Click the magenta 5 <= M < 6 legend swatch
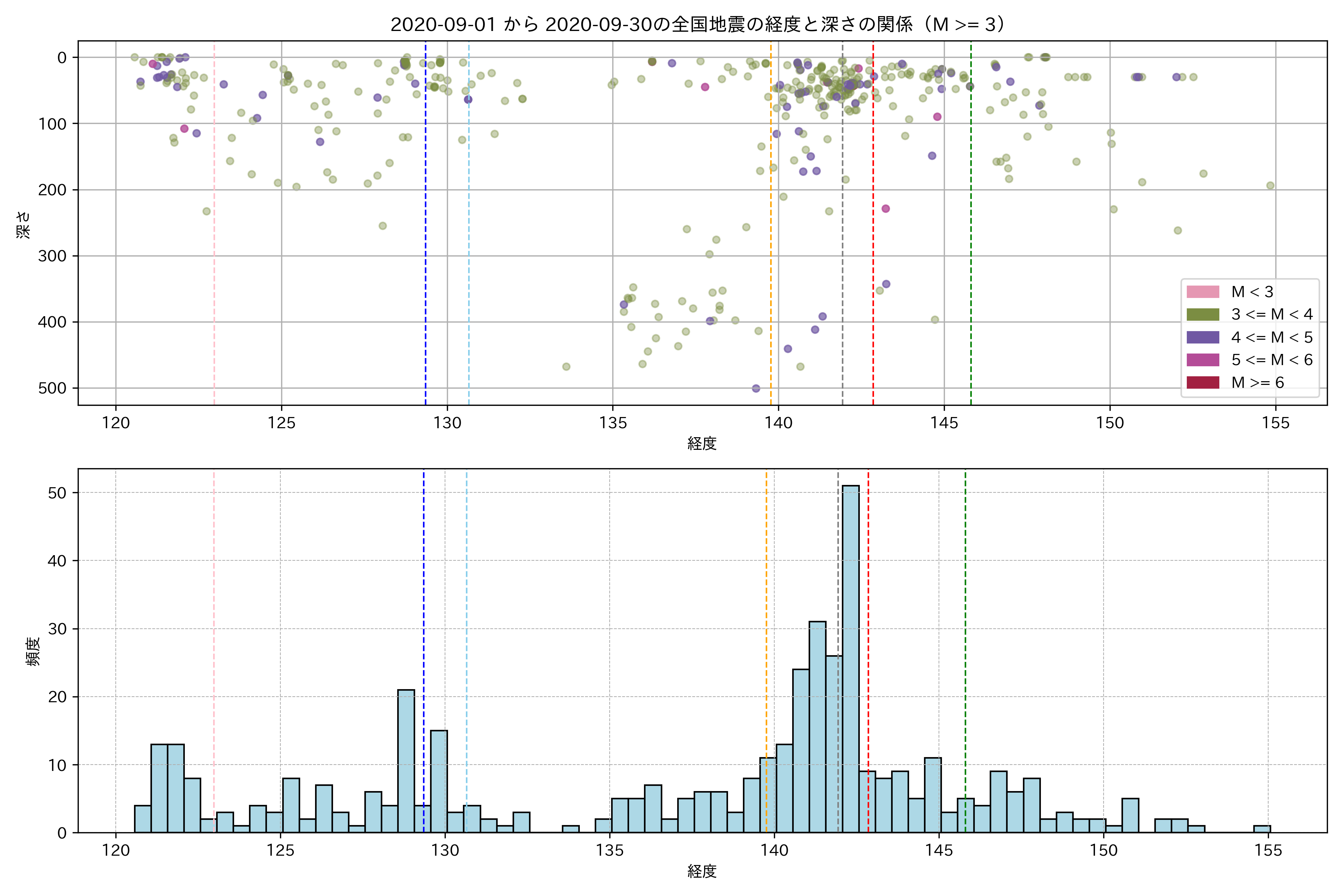 point(1203,360)
